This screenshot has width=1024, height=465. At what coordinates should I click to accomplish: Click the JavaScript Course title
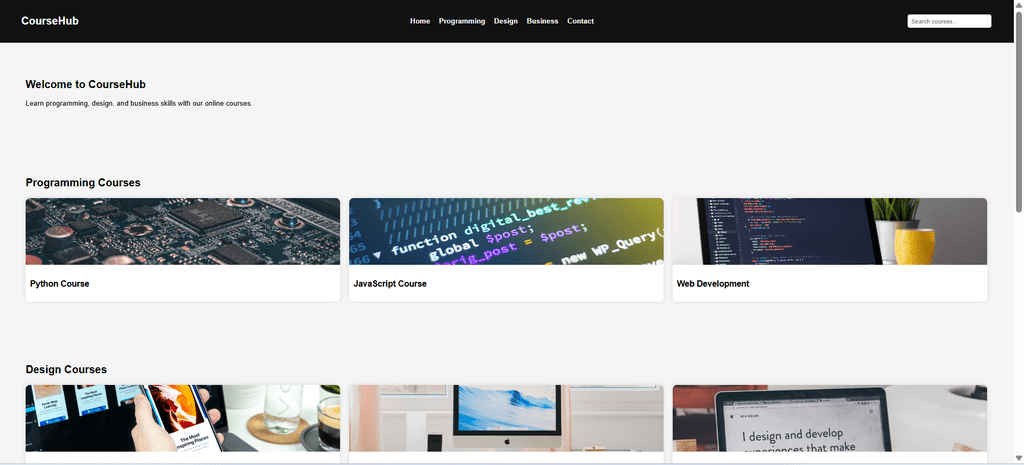(390, 284)
